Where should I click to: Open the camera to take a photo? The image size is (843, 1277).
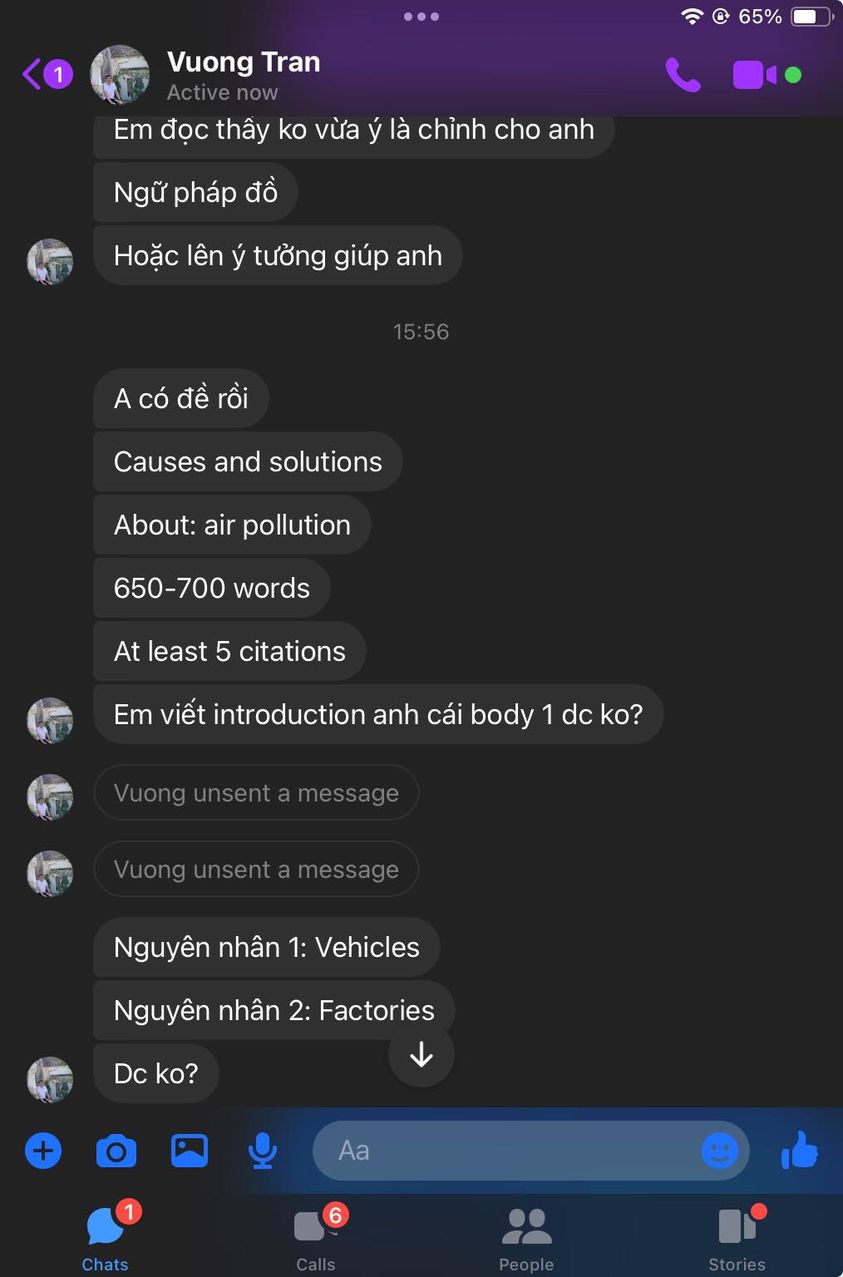pos(116,1151)
